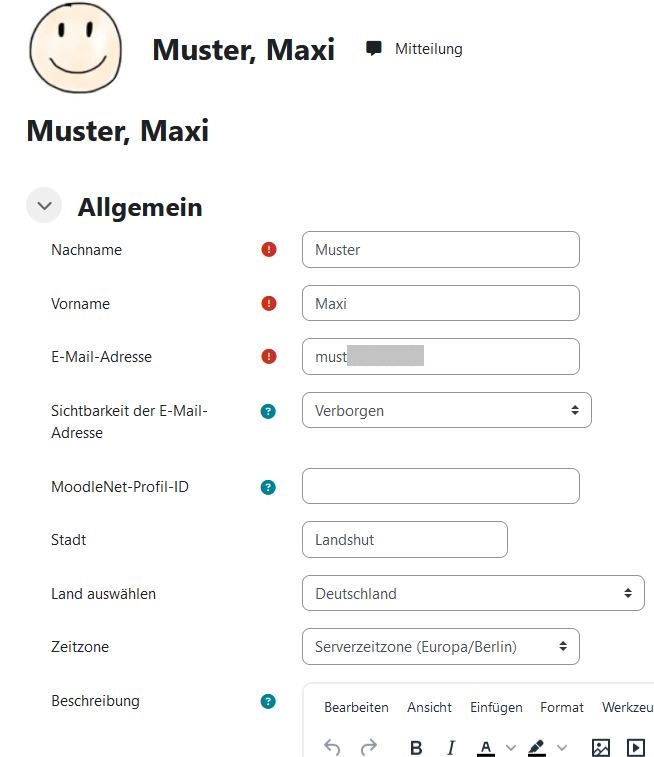
Task: Open the Sichtbarkeit der E-Mail-Adresse dropdown
Action: [x=446, y=410]
